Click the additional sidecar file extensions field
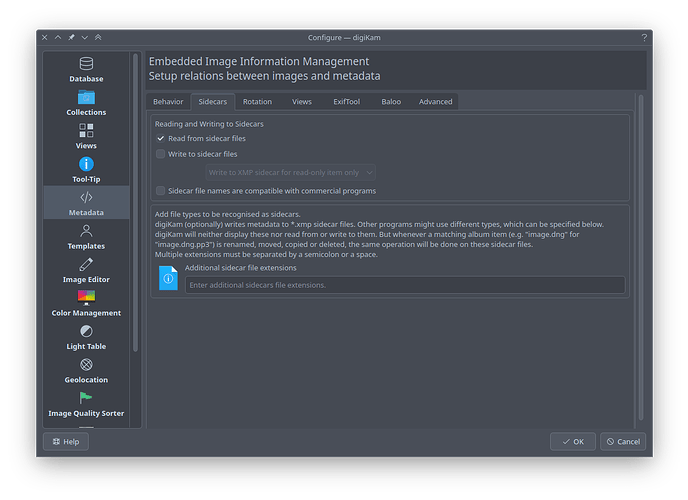 405,285
